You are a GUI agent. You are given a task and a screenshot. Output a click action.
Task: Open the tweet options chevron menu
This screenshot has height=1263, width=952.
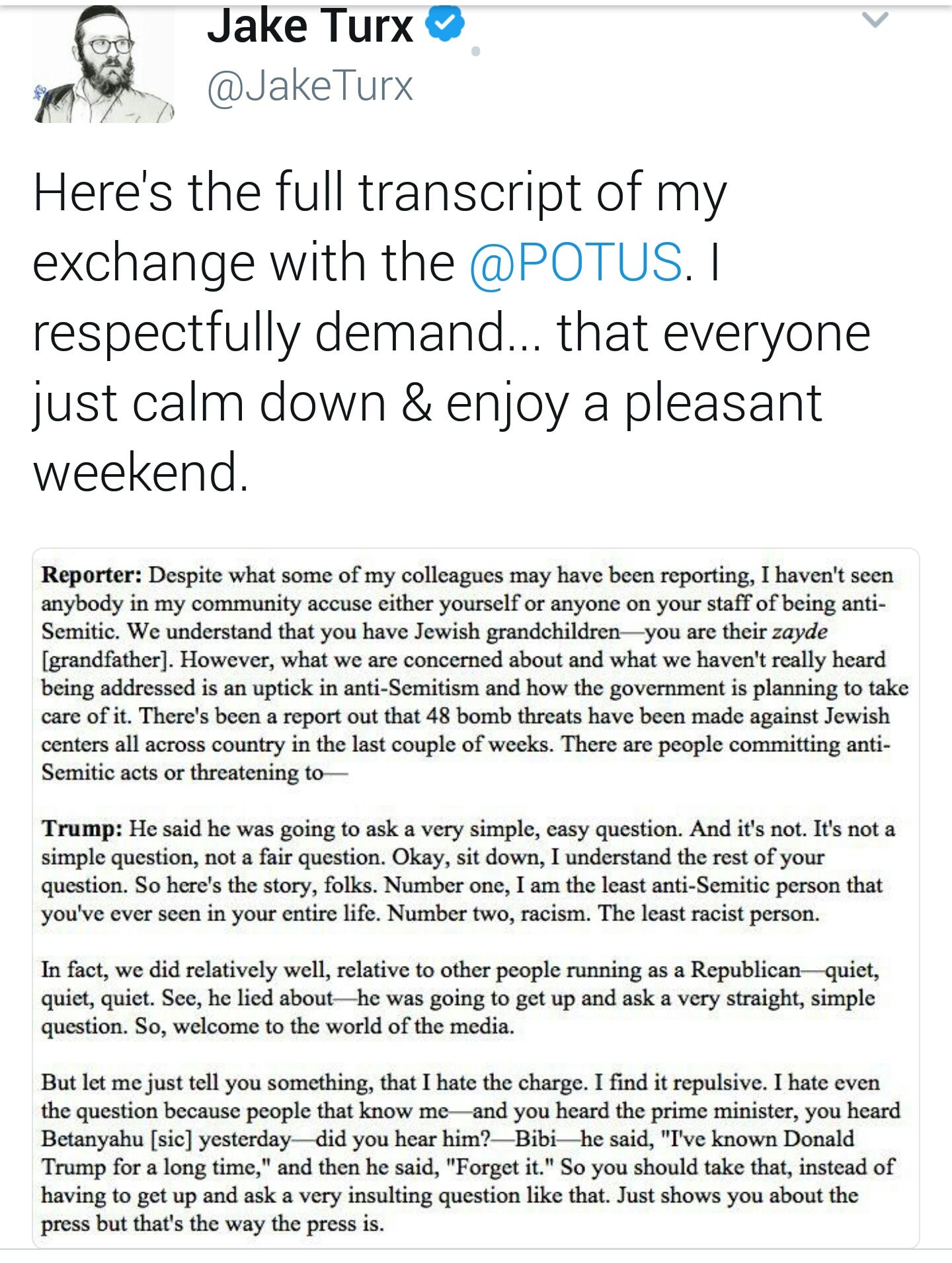click(x=875, y=21)
